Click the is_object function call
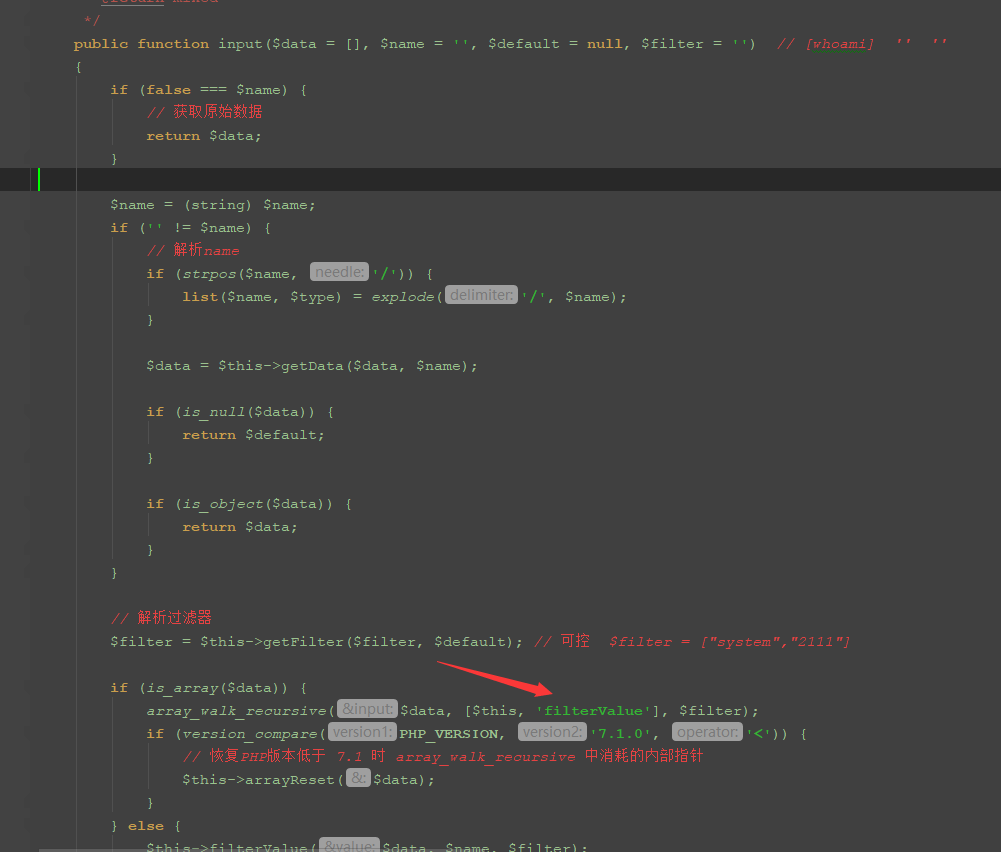1001x852 pixels. coord(223,504)
